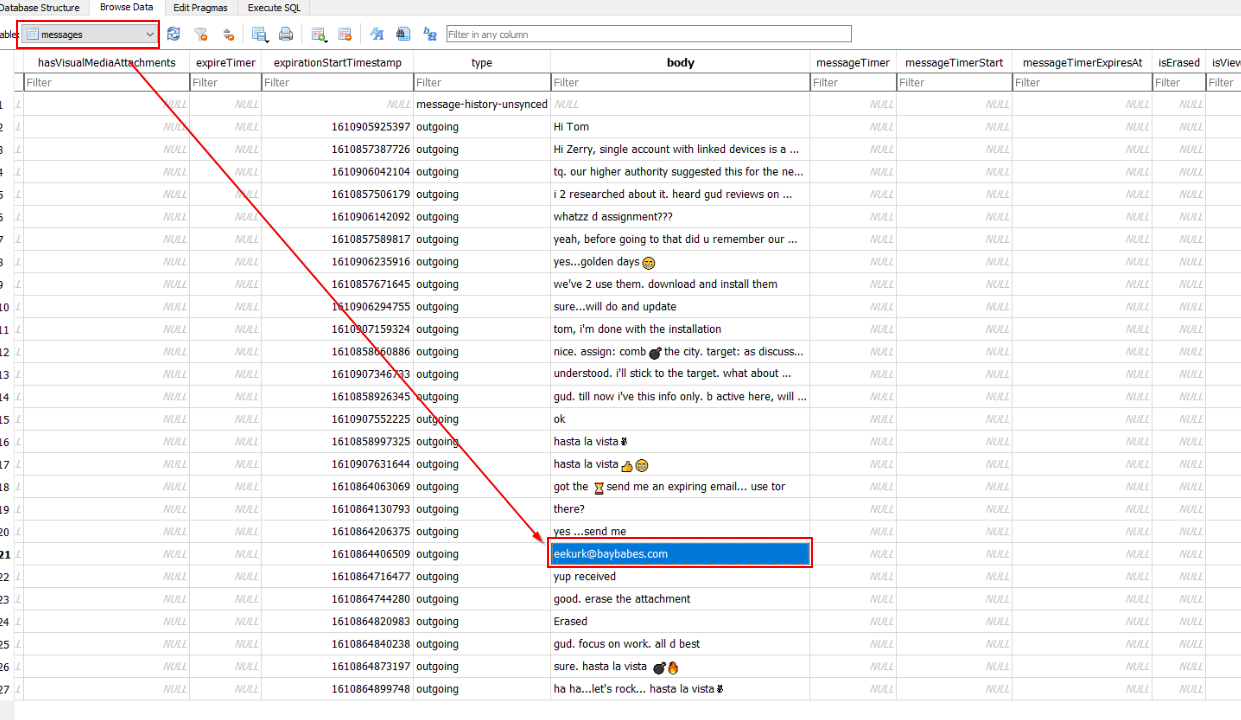The image size is (1241, 720).
Task: Click the clear all filters funnel icon
Action: coord(201,34)
